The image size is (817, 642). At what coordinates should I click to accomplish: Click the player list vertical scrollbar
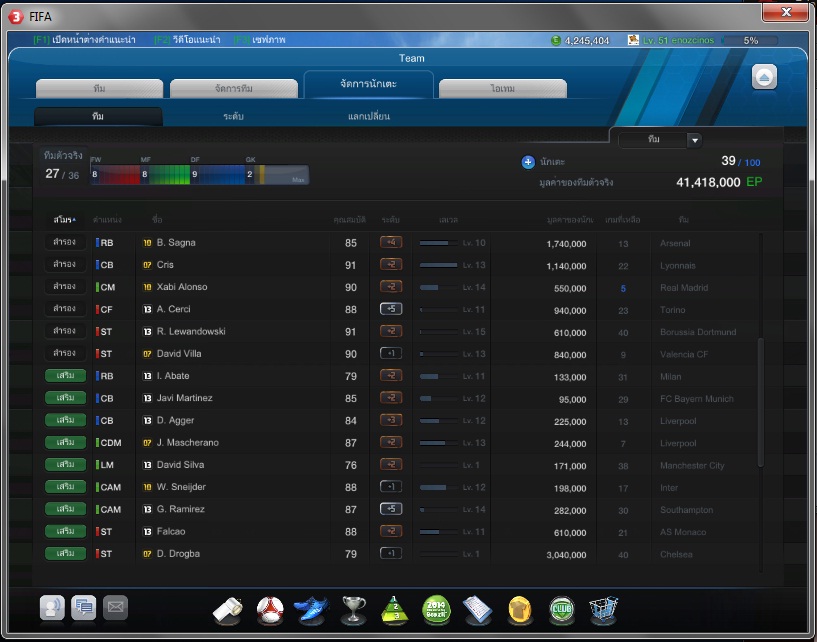(x=761, y=402)
